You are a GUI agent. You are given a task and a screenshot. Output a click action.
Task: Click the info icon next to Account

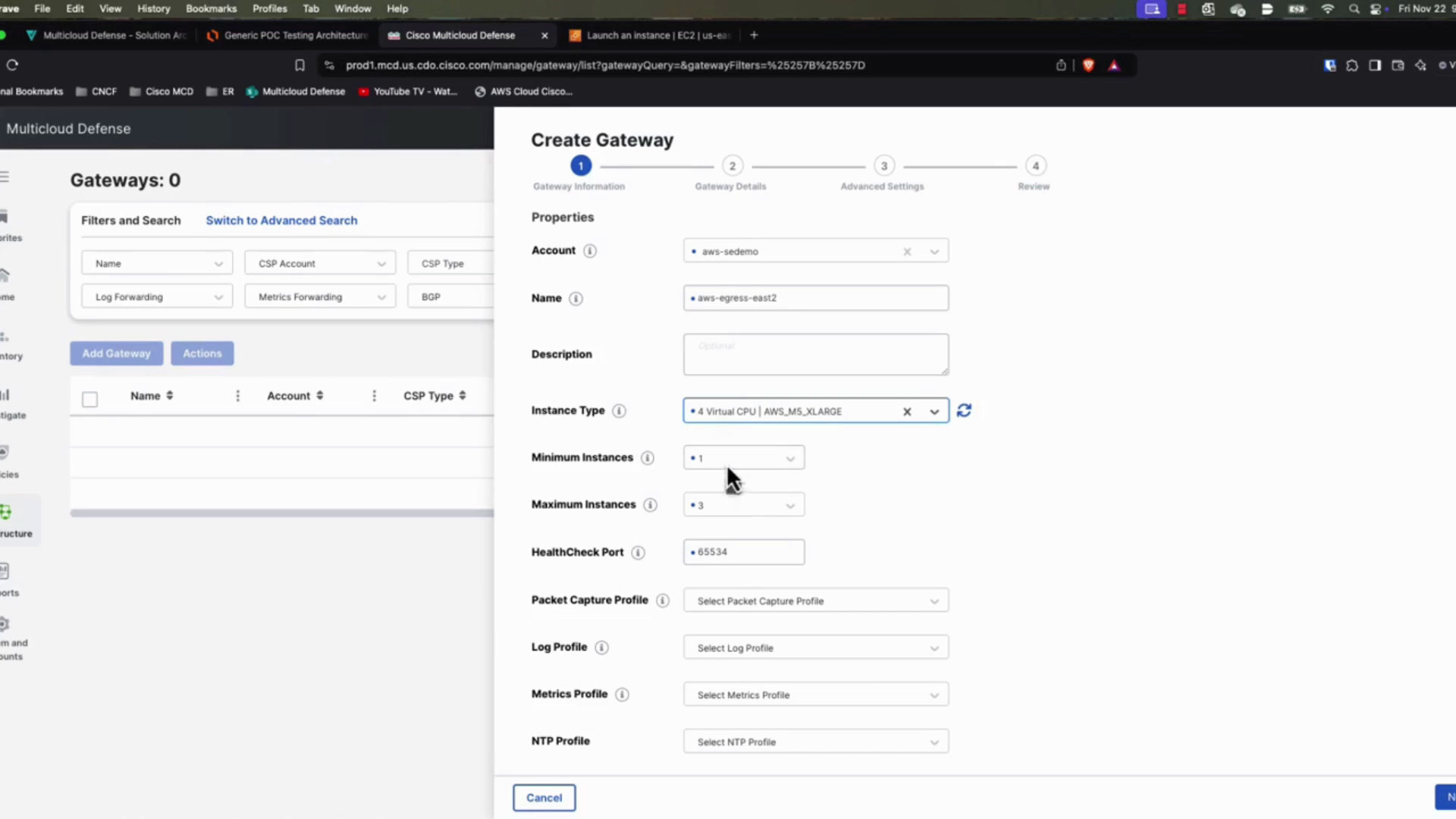click(590, 251)
